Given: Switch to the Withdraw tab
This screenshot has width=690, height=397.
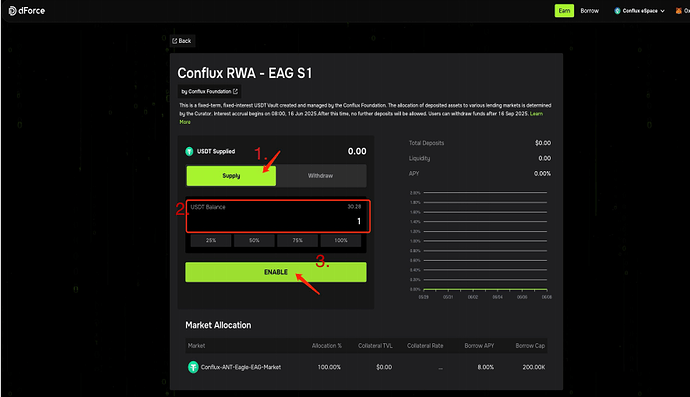Looking at the screenshot, I should 320,176.
